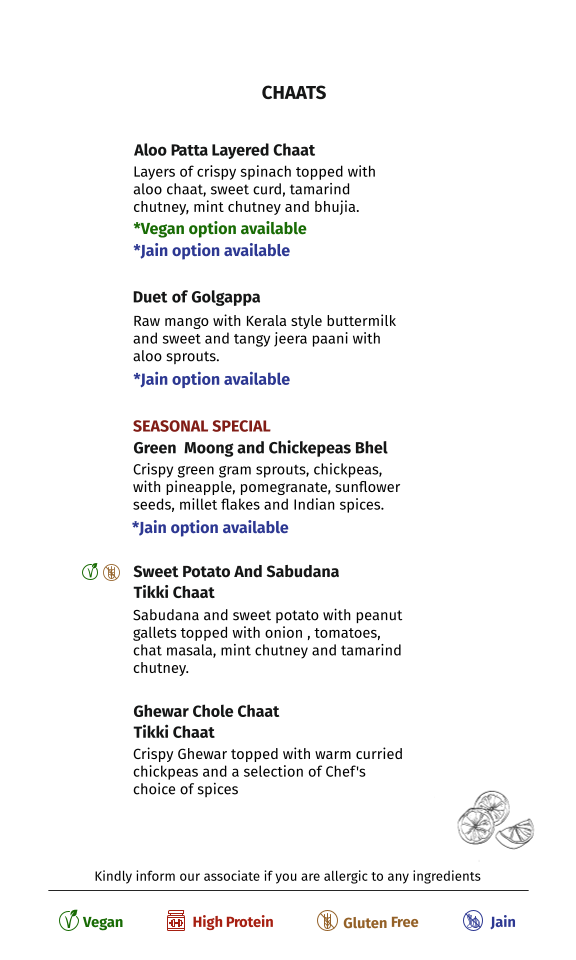The width and height of the screenshot is (576, 960).
Task: Click Jain option available under Aloo Patta
Action: [x=211, y=250]
